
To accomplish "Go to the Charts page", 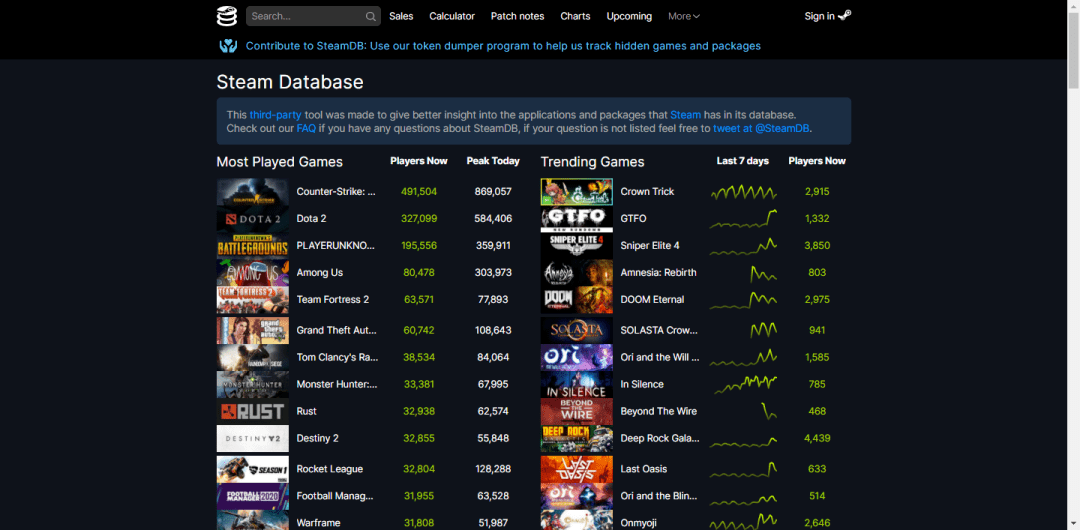I will [x=575, y=16].
